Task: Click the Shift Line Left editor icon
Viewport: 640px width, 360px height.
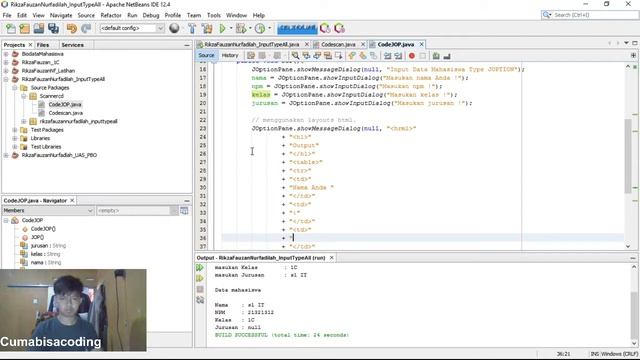Action: pos(387,56)
